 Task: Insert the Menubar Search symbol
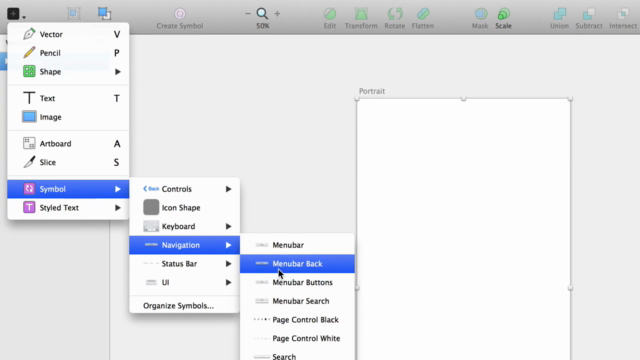(x=297, y=301)
